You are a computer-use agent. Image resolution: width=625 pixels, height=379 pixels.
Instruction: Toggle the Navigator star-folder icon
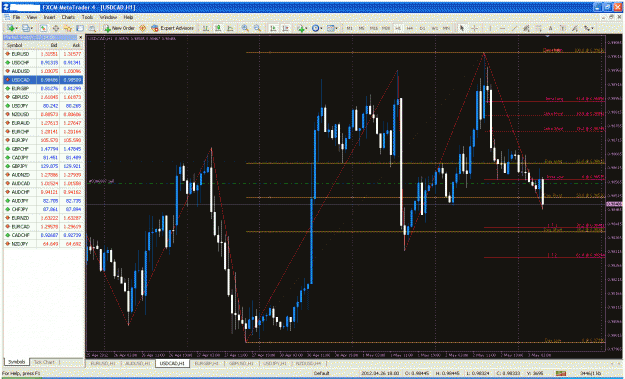tap(67, 28)
